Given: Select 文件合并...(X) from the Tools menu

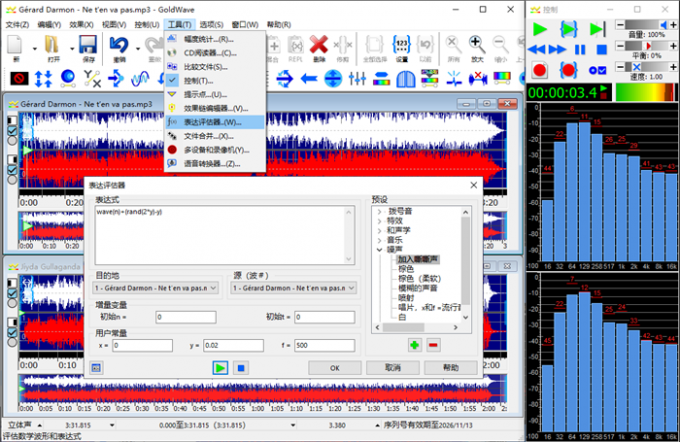Looking at the screenshot, I should pyautogui.click(x=215, y=136).
